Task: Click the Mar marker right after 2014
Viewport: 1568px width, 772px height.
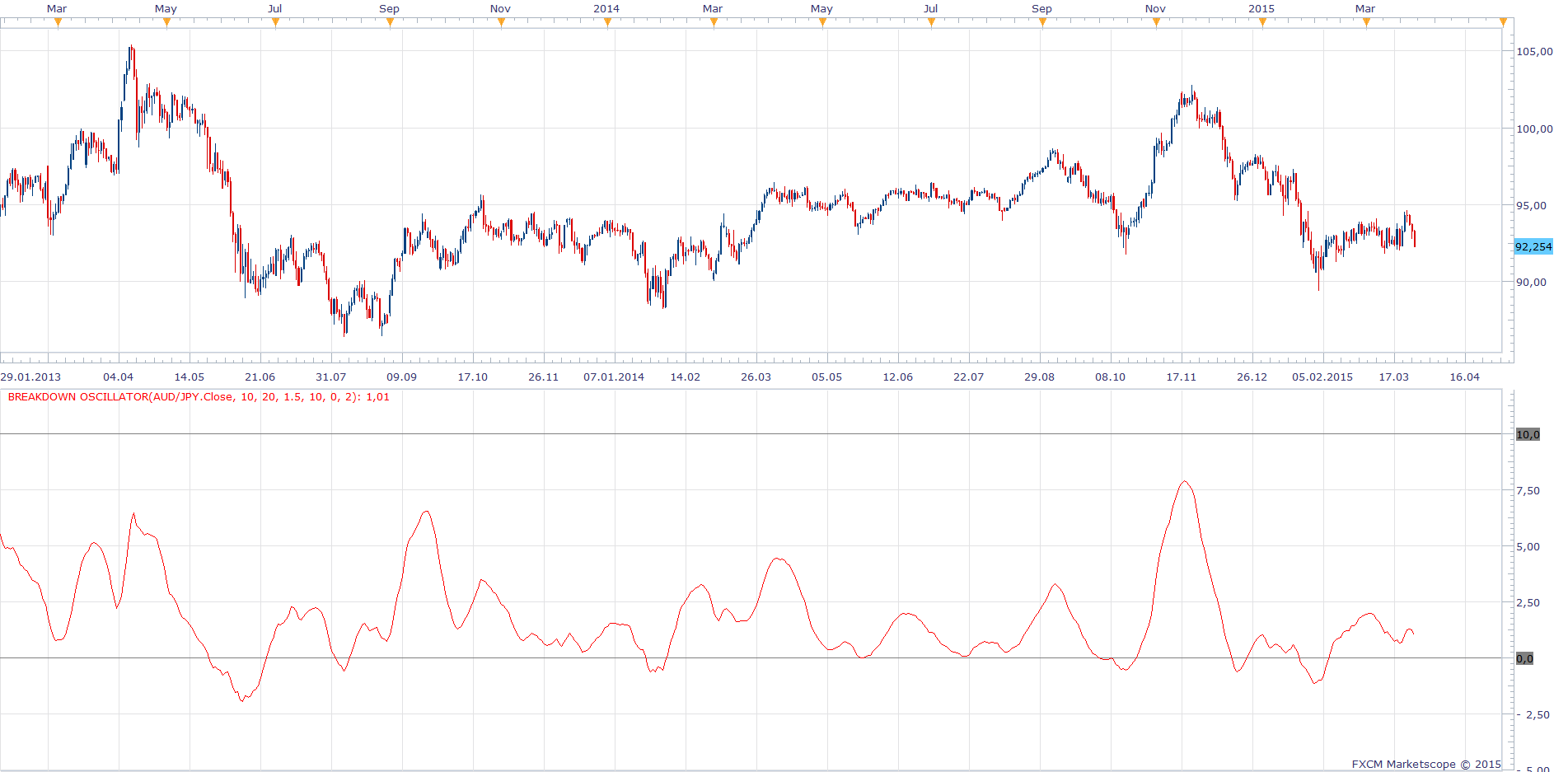Action: [x=714, y=22]
